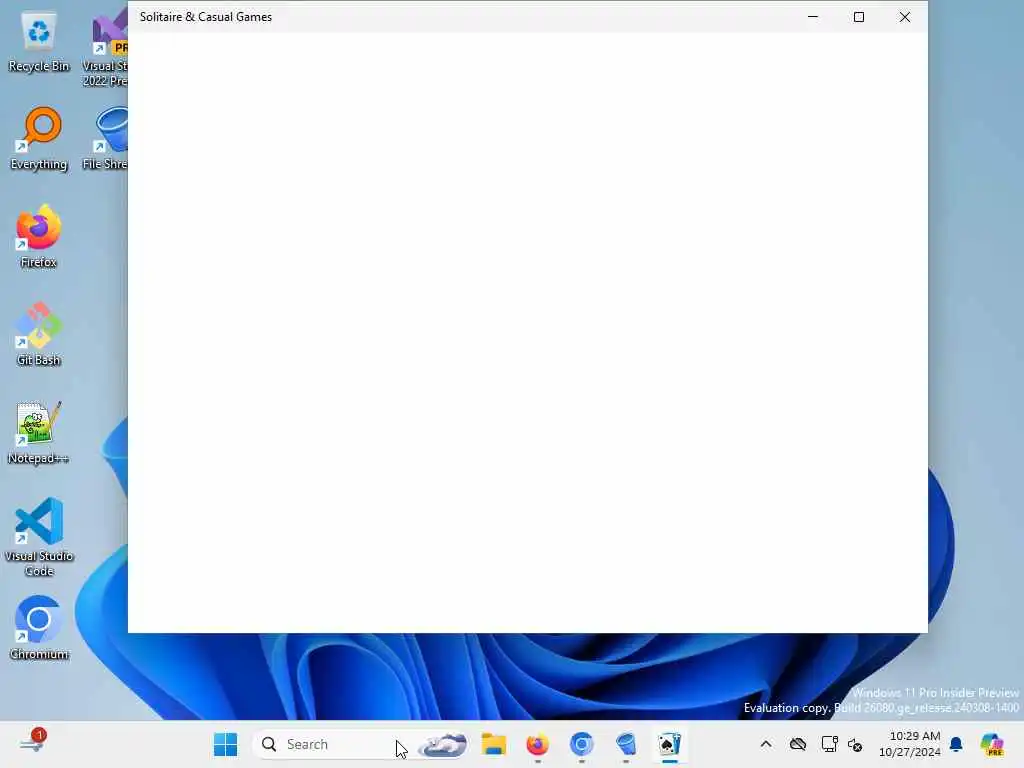Open the Recycle Bin desktop icon
Image resolution: width=1024 pixels, height=768 pixels.
(39, 43)
